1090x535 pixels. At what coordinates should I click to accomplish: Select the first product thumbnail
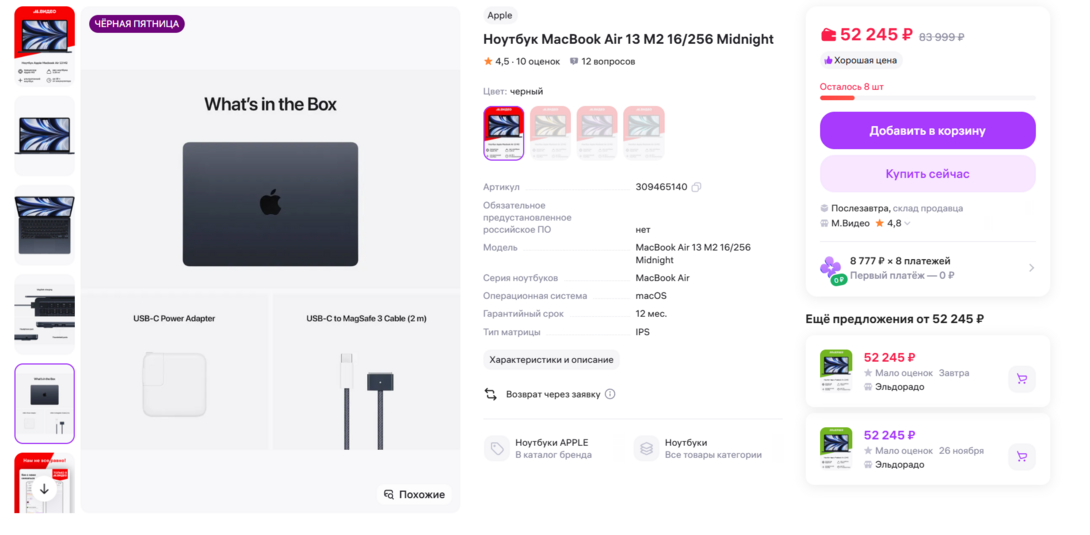44,46
